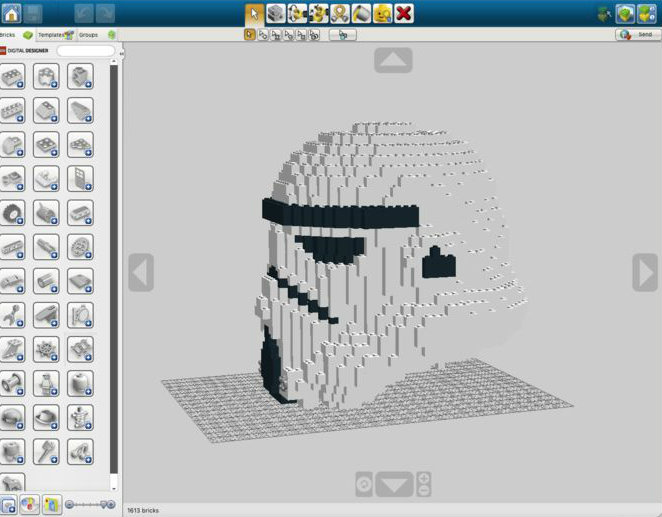Zoom out the camera view

(424, 491)
